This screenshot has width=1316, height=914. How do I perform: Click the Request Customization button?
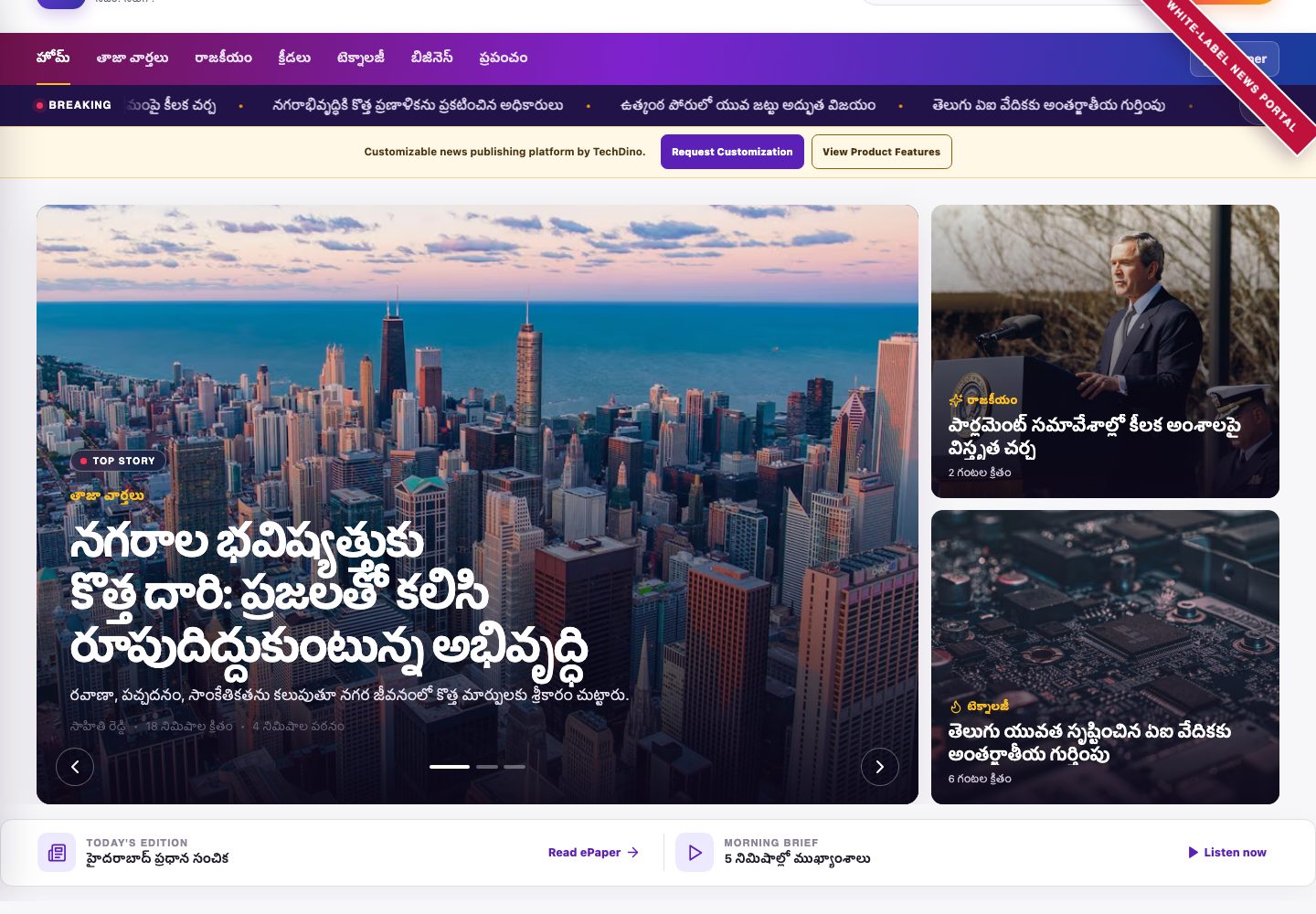point(732,152)
